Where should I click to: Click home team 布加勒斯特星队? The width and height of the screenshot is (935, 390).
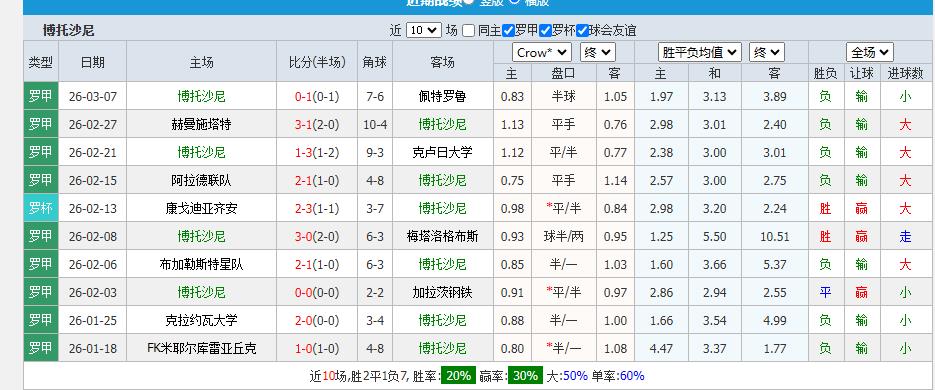201,265
